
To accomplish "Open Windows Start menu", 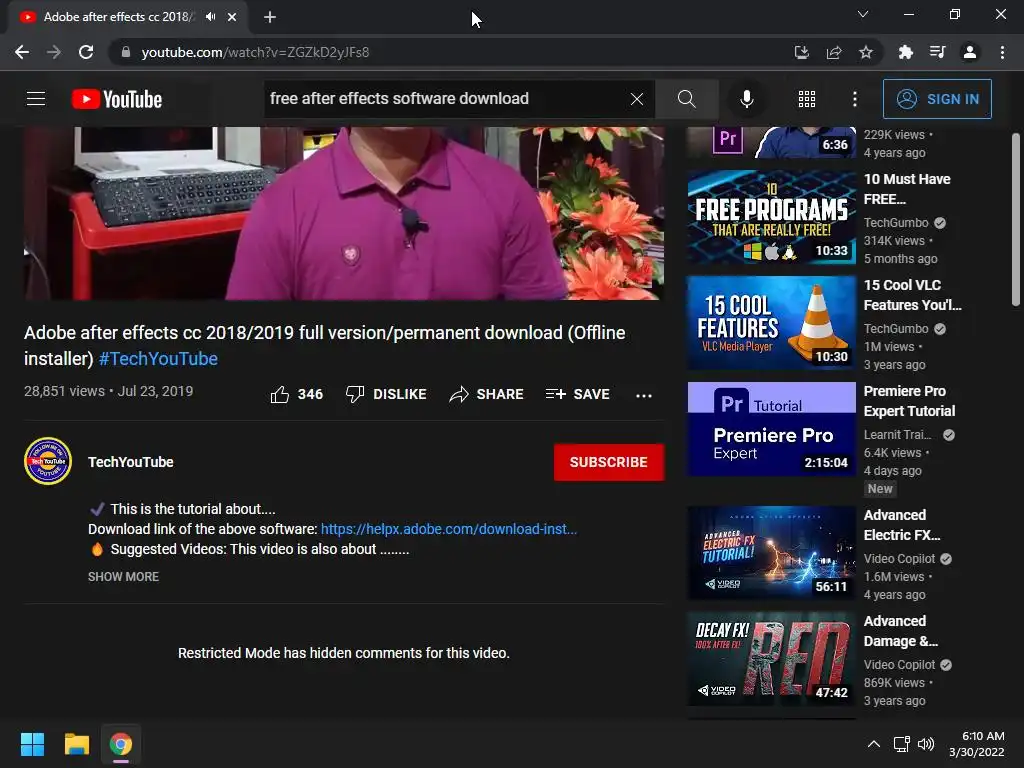I will [32, 744].
